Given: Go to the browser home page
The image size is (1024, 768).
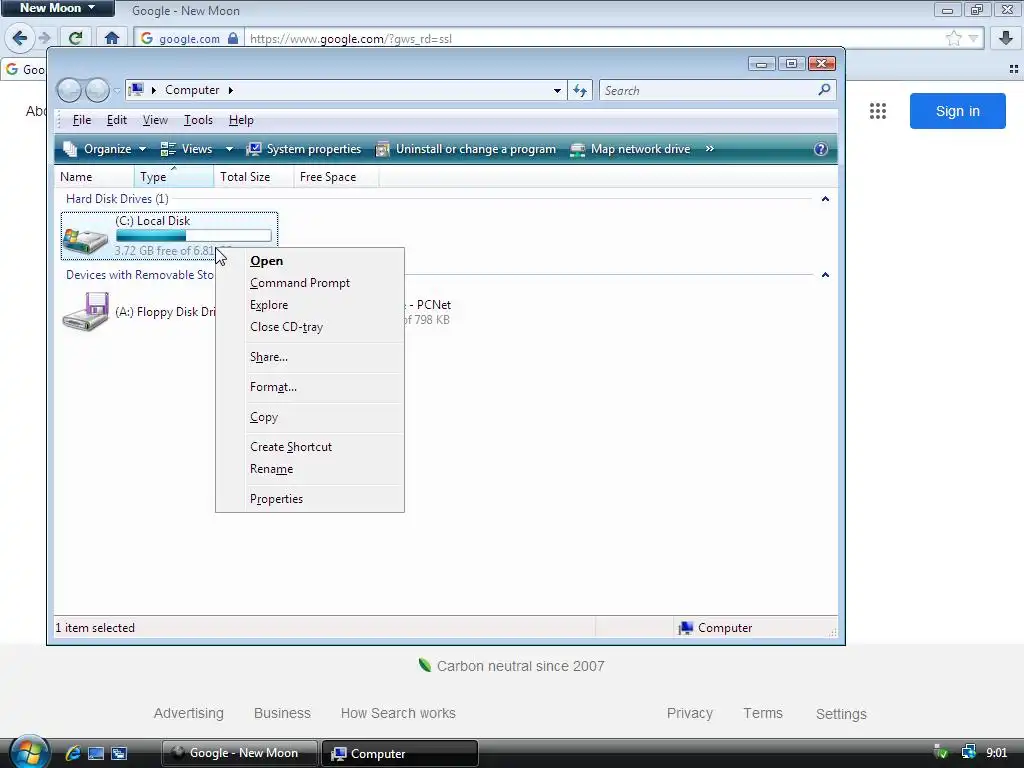Looking at the screenshot, I should click(112, 38).
